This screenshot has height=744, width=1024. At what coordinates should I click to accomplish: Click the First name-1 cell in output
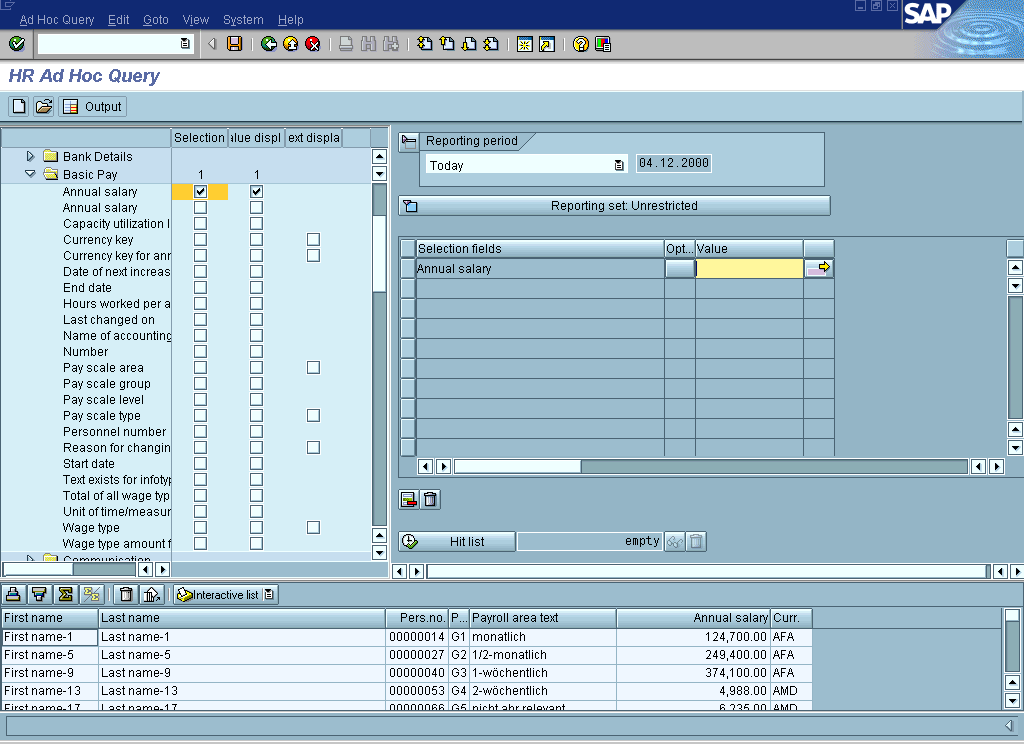(50, 637)
